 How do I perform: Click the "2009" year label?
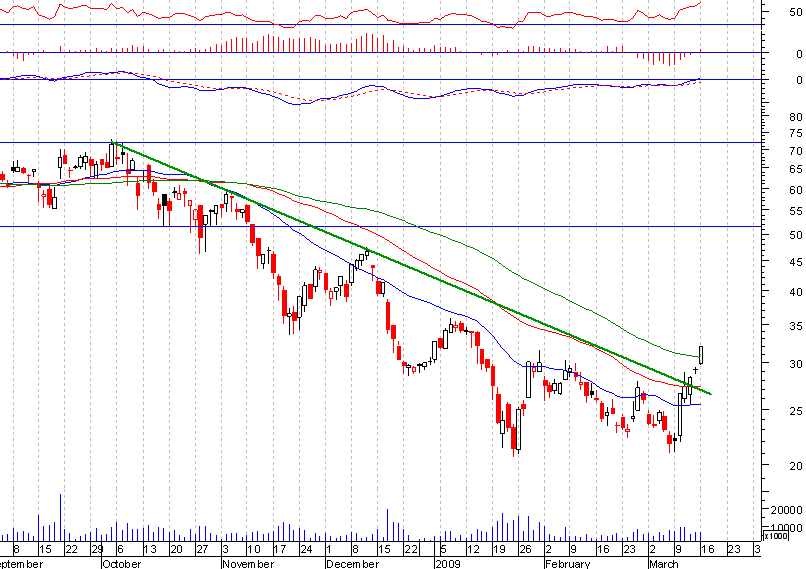tap(448, 563)
